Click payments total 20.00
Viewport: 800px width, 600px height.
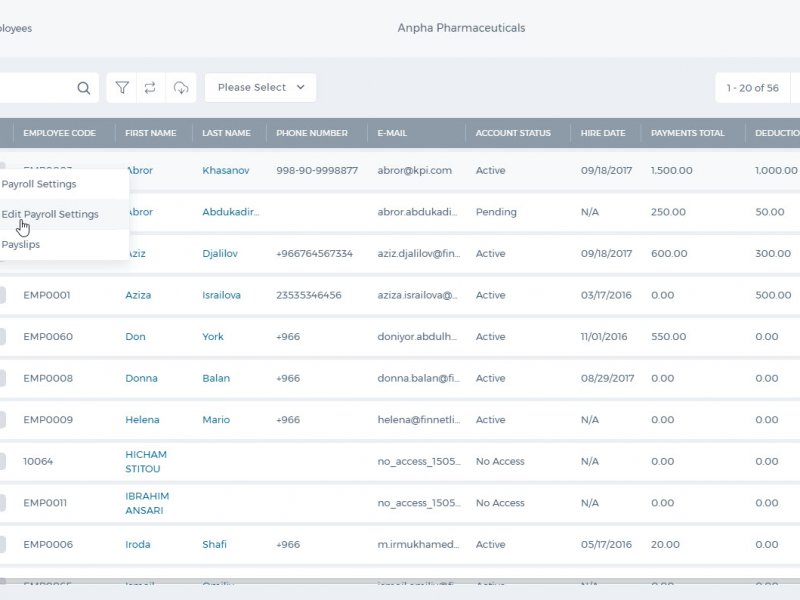click(x=665, y=544)
